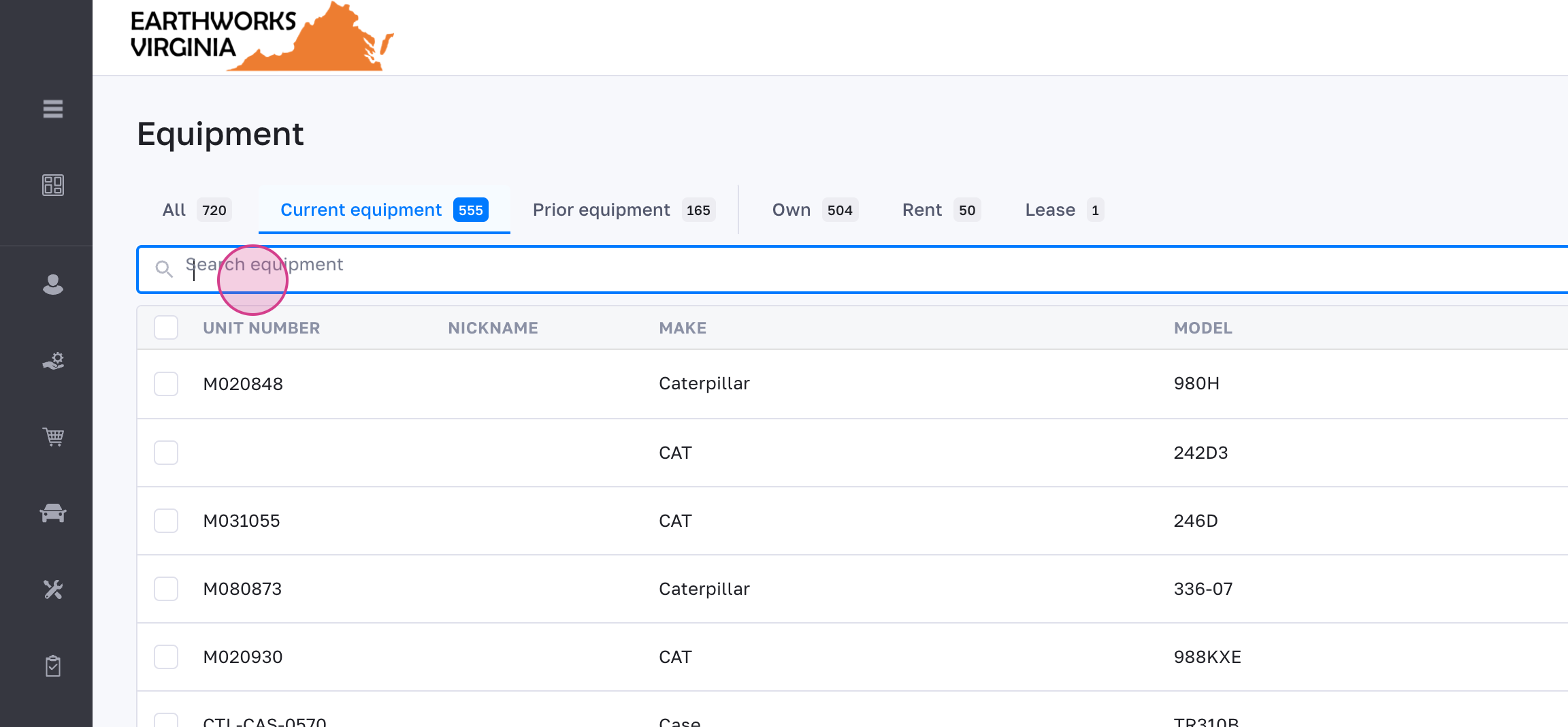Select the checkbox for unit M031055
Image resolution: width=1568 pixels, height=727 pixels.
coord(166,521)
